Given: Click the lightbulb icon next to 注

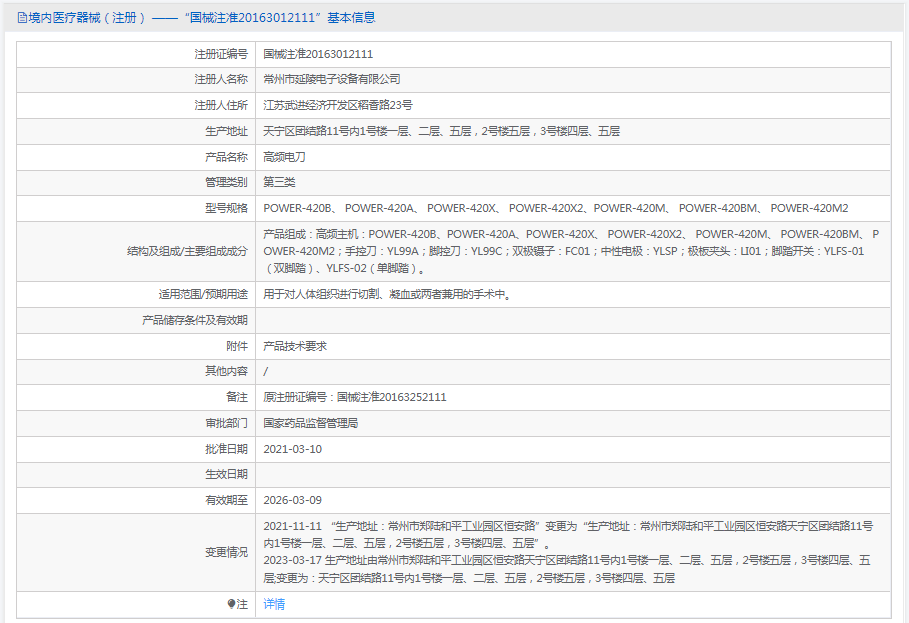Looking at the screenshot, I should coord(231,604).
